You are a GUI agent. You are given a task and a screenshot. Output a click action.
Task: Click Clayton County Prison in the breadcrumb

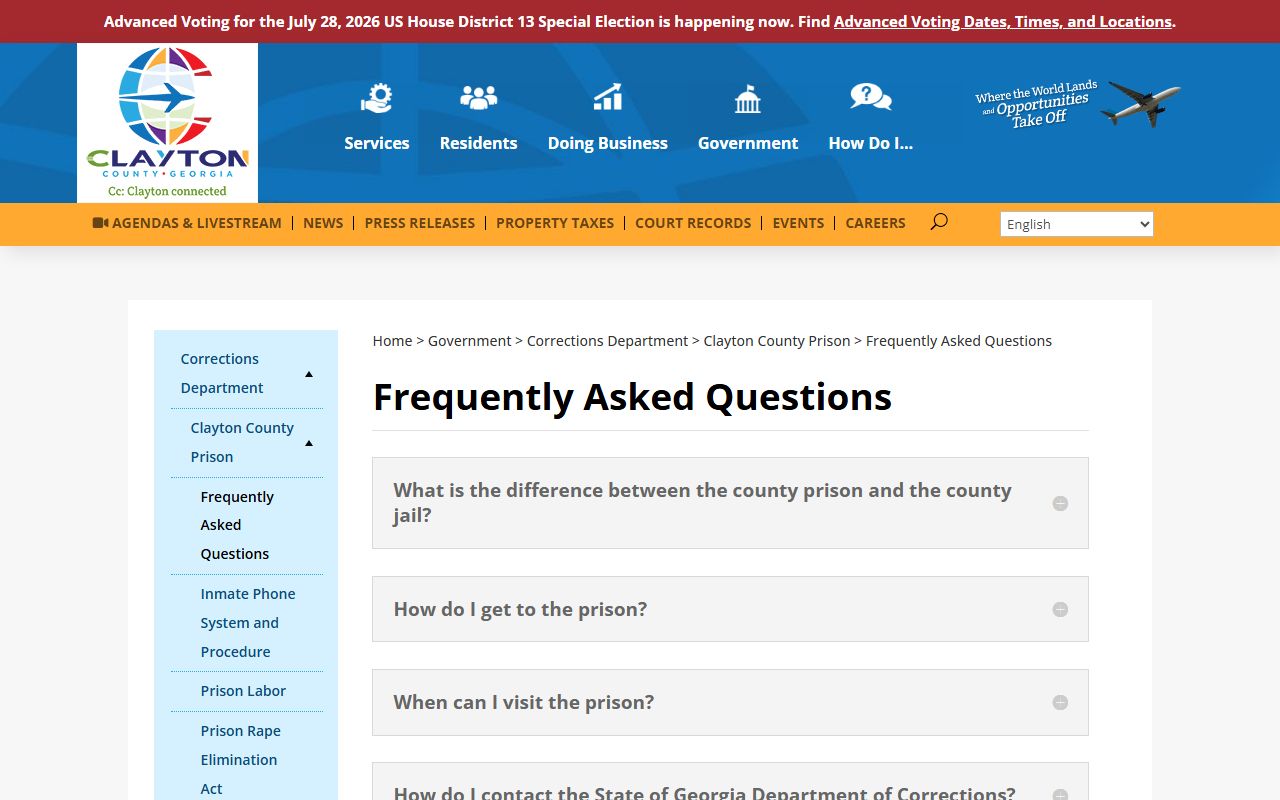point(777,341)
